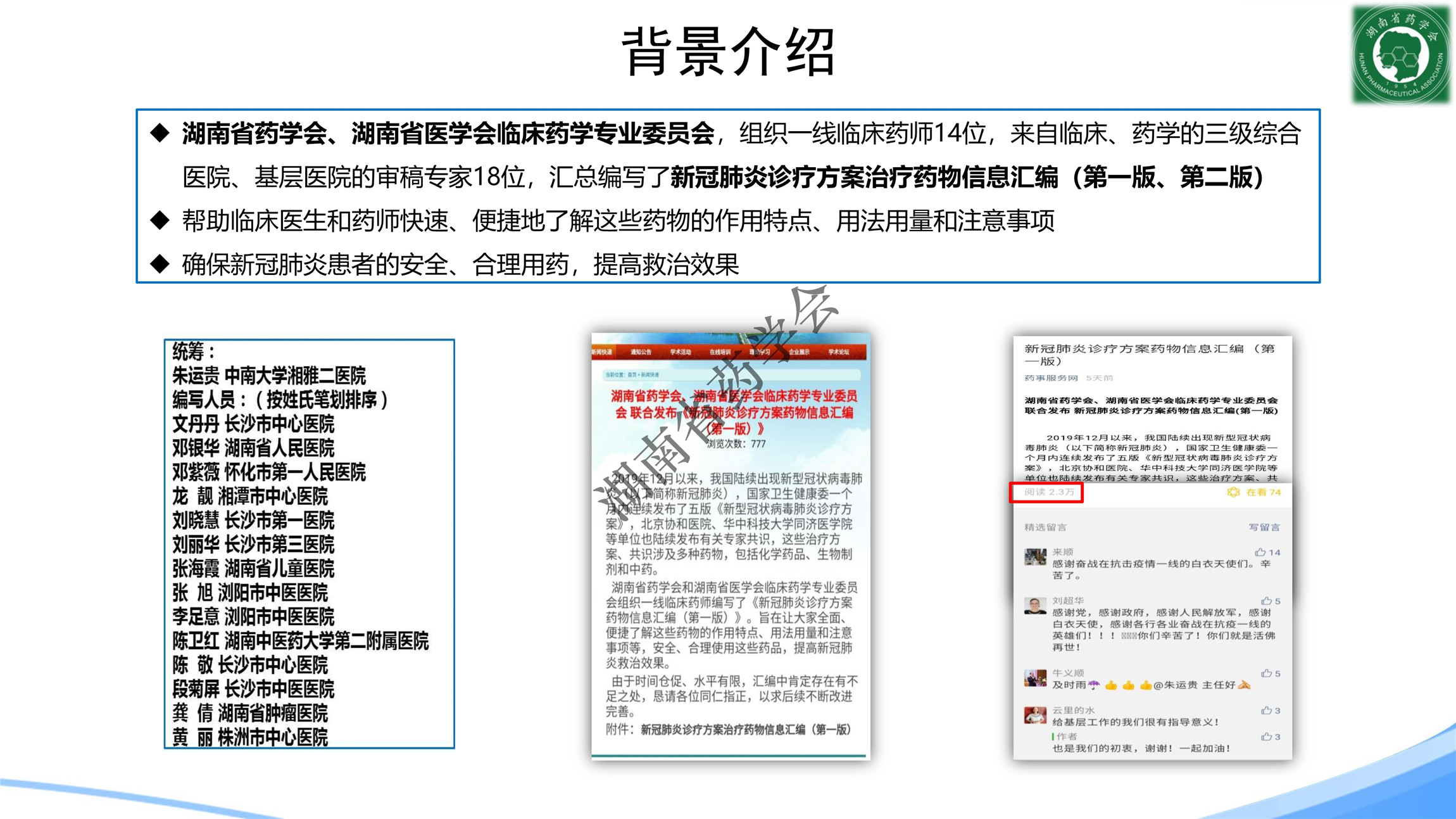Click the 写留言 link
This screenshot has width=1456, height=819.
tap(1264, 527)
